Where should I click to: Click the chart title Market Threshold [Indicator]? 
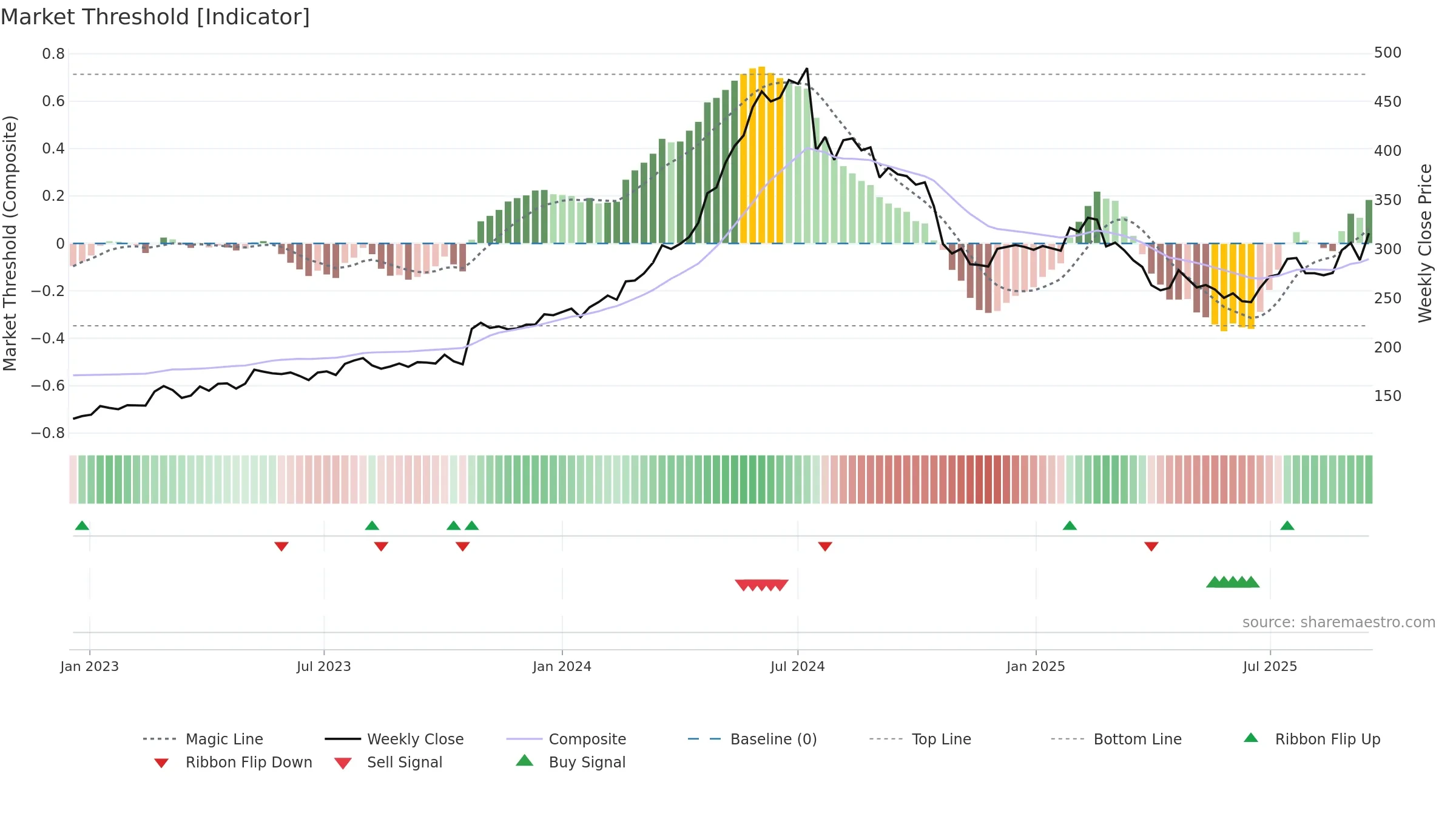click(155, 17)
